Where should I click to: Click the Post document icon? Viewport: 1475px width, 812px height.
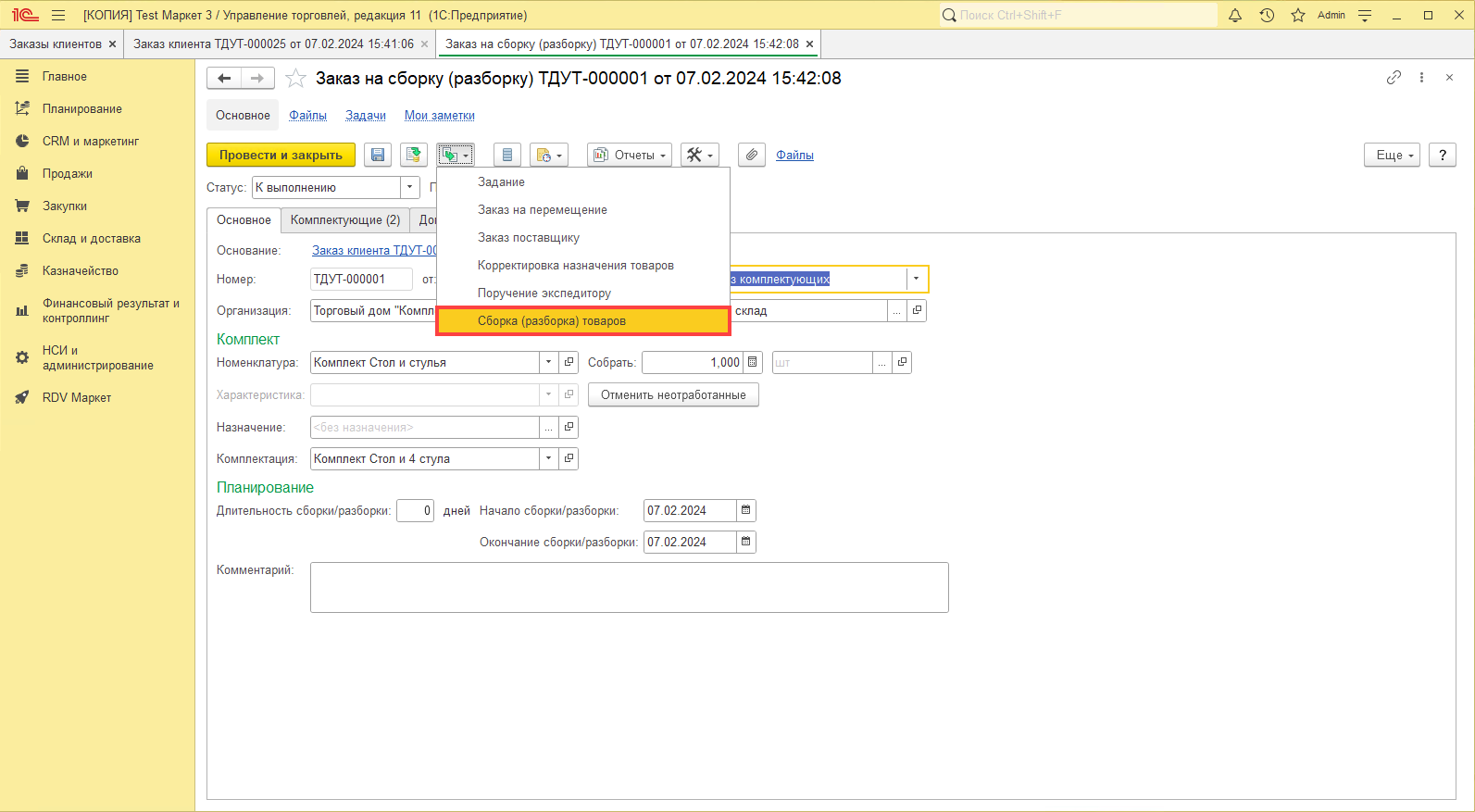tap(414, 156)
